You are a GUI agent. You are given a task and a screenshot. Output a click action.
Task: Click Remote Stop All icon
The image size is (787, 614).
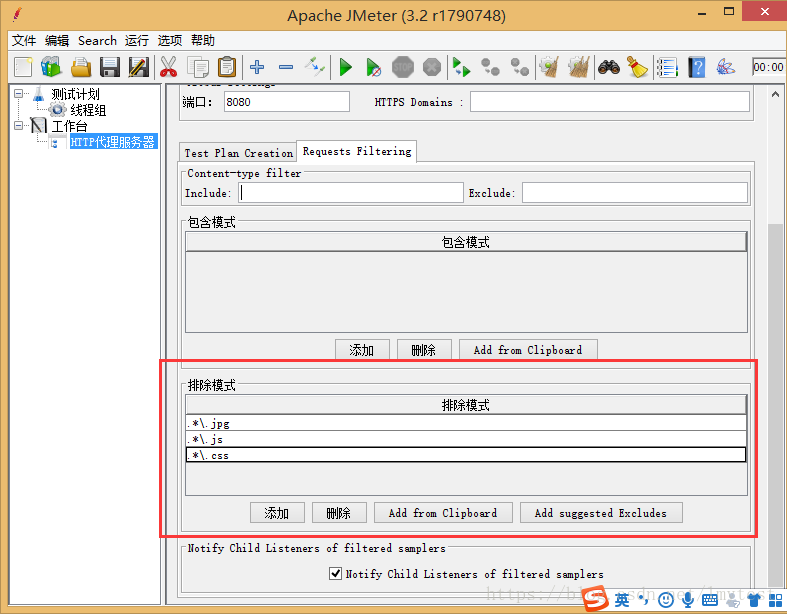pos(490,67)
